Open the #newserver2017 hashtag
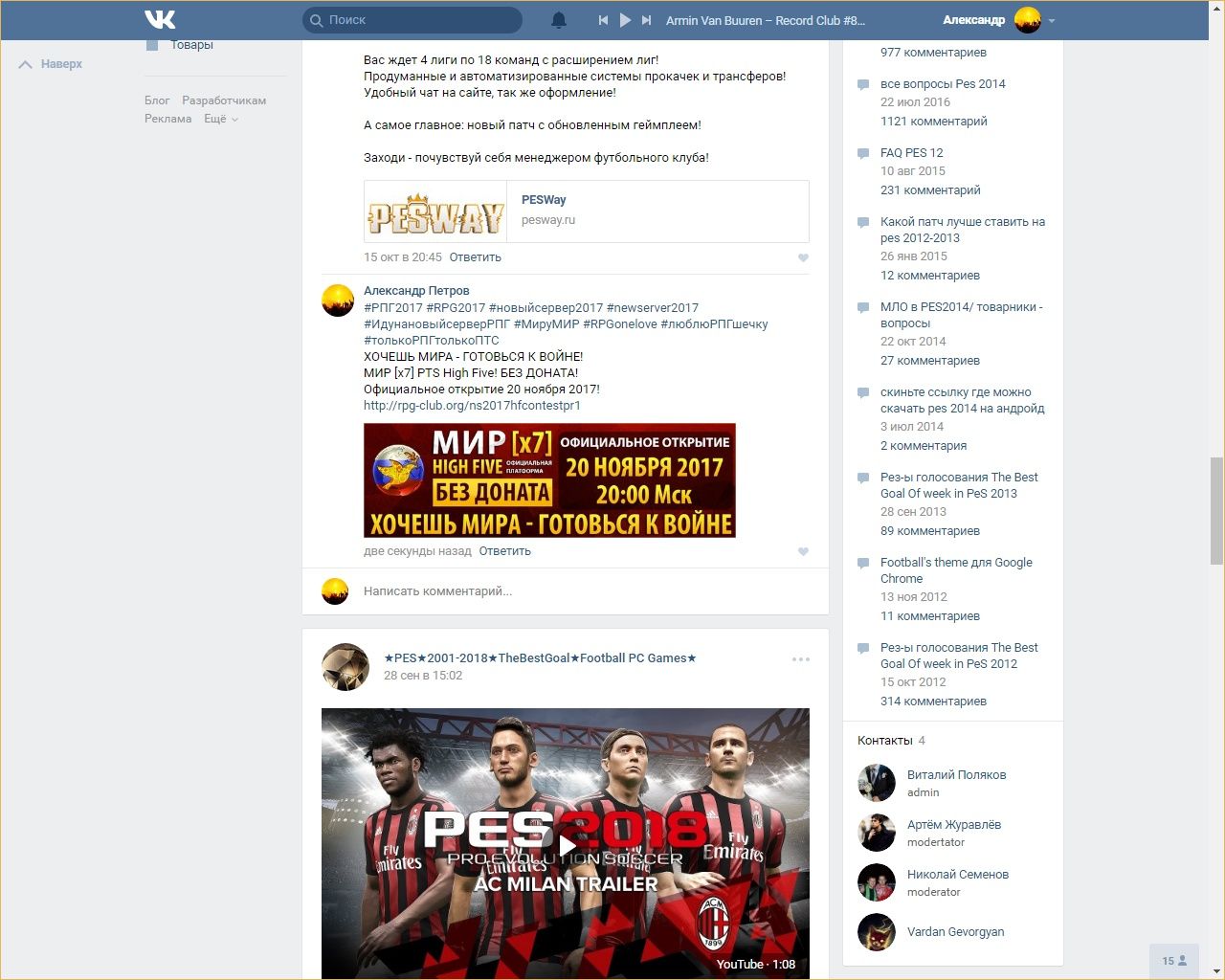This screenshot has width=1225, height=980. (653, 308)
